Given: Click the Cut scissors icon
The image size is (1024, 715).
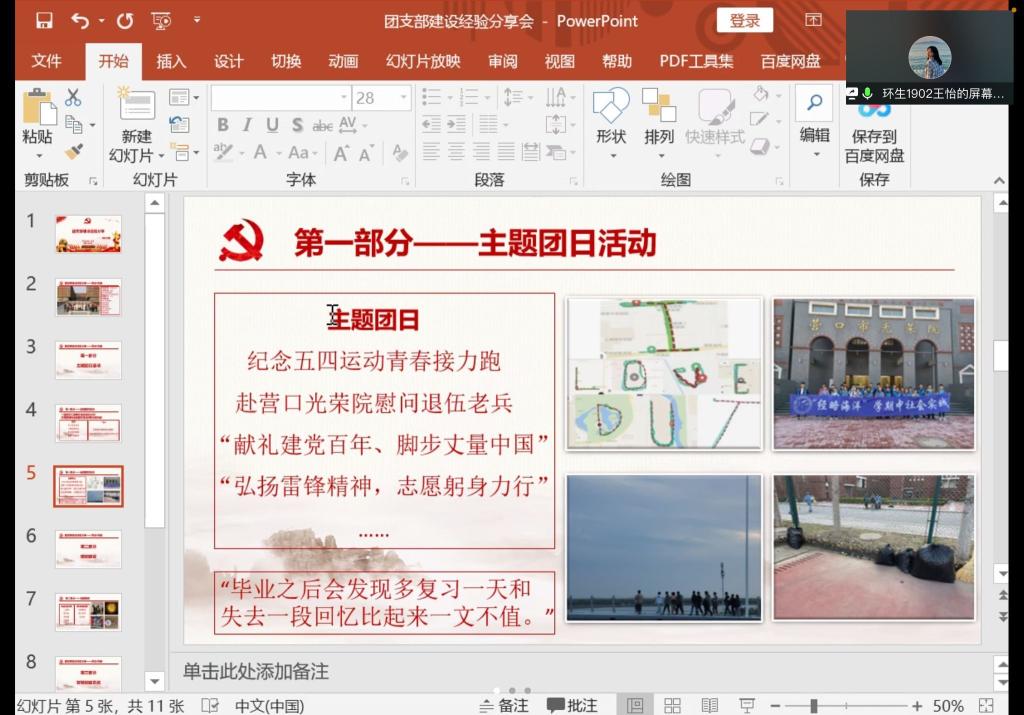Looking at the screenshot, I should click(x=73, y=98).
